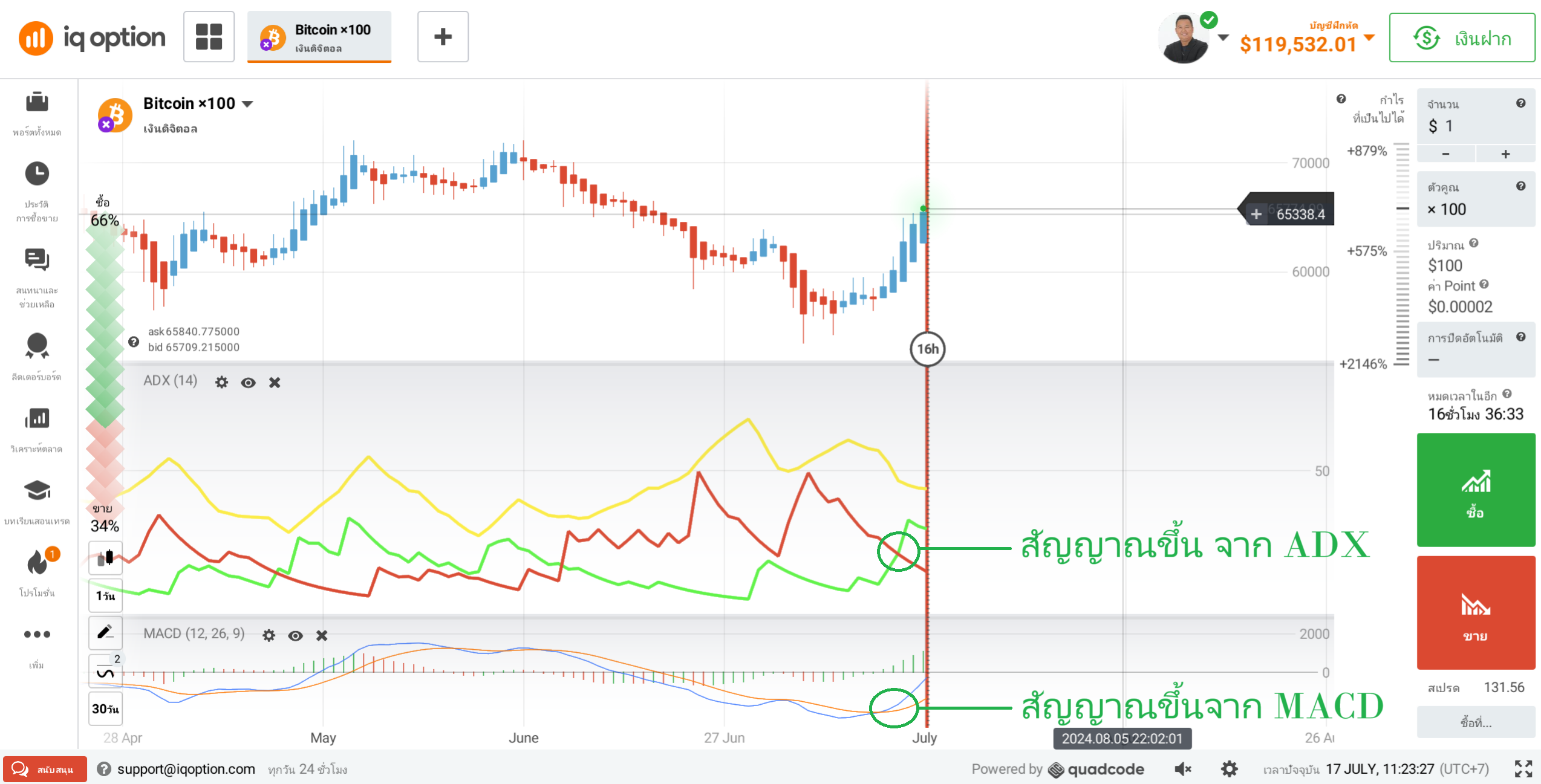Click the ask/bid help question mark
The height and width of the screenshot is (784, 1541).
(x=134, y=342)
